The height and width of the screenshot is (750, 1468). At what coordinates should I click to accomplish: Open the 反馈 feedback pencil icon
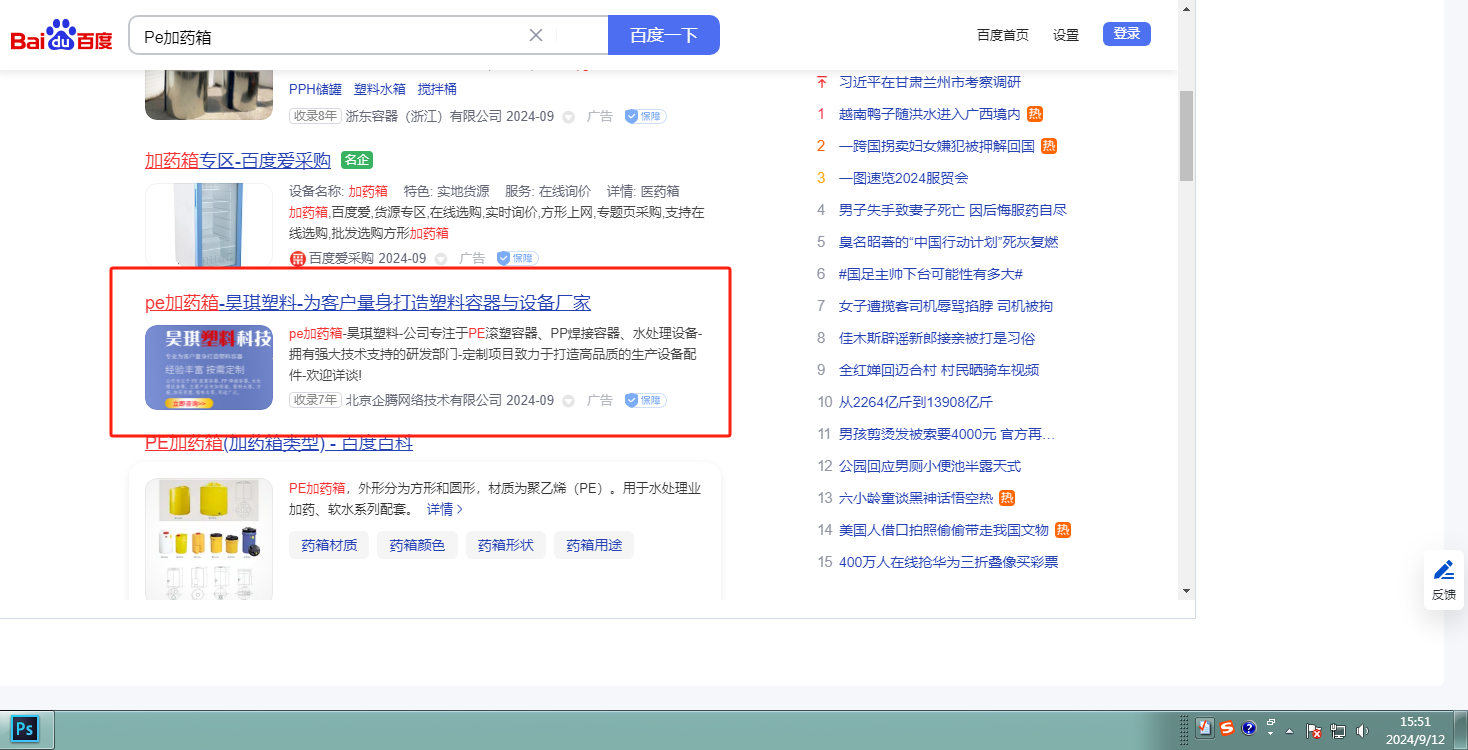click(1443, 570)
